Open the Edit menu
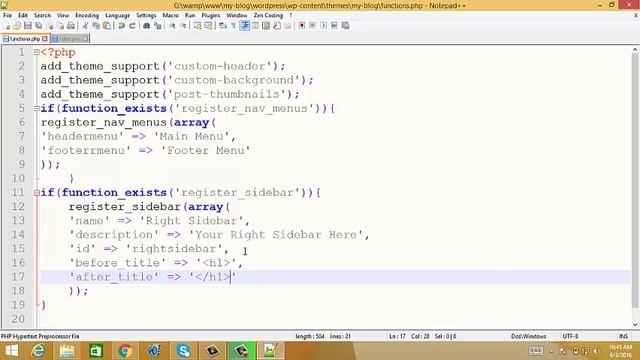 pyautogui.click(x=23, y=15)
